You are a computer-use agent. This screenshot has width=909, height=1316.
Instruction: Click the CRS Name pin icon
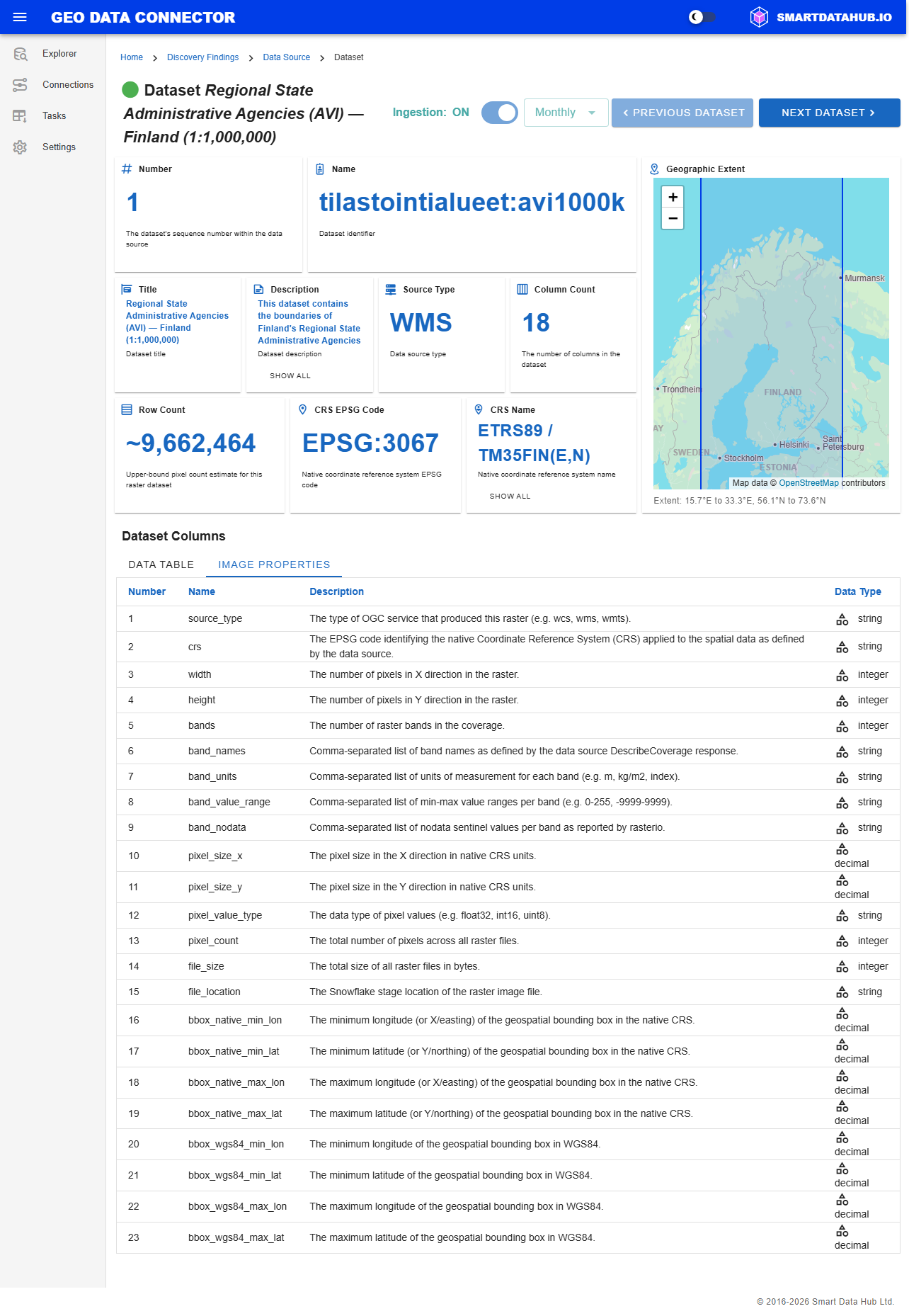pyautogui.click(x=479, y=409)
